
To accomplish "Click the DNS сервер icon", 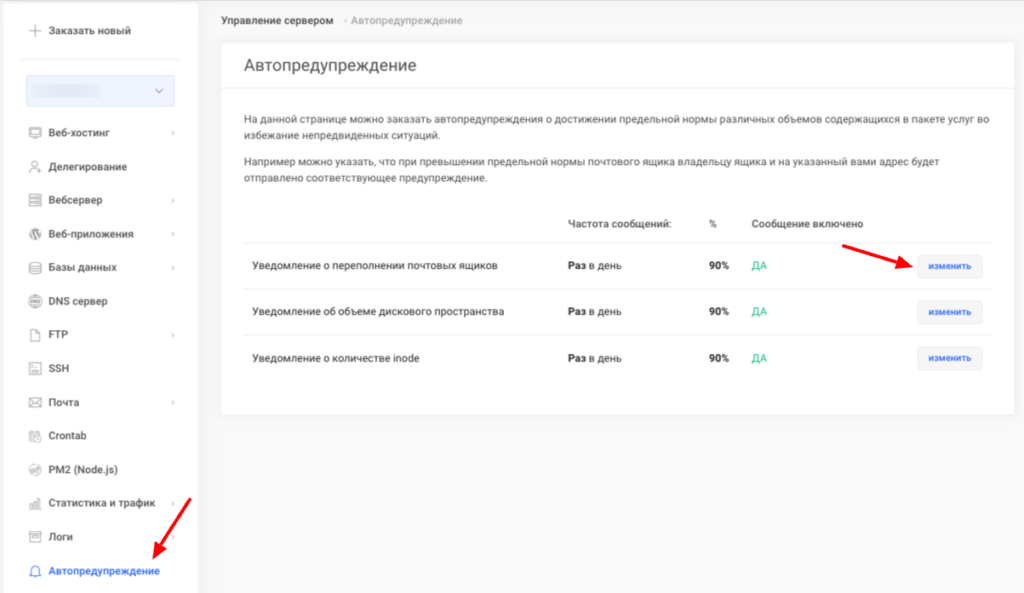I will tap(36, 301).
